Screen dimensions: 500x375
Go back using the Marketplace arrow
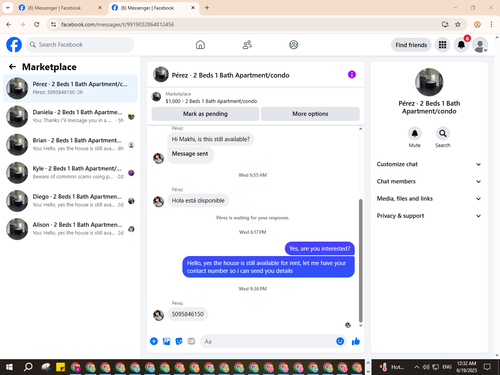12,67
